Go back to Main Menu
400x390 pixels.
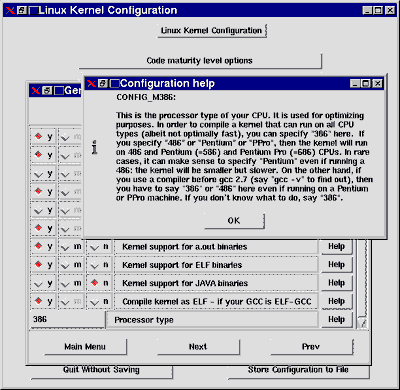[85, 347]
